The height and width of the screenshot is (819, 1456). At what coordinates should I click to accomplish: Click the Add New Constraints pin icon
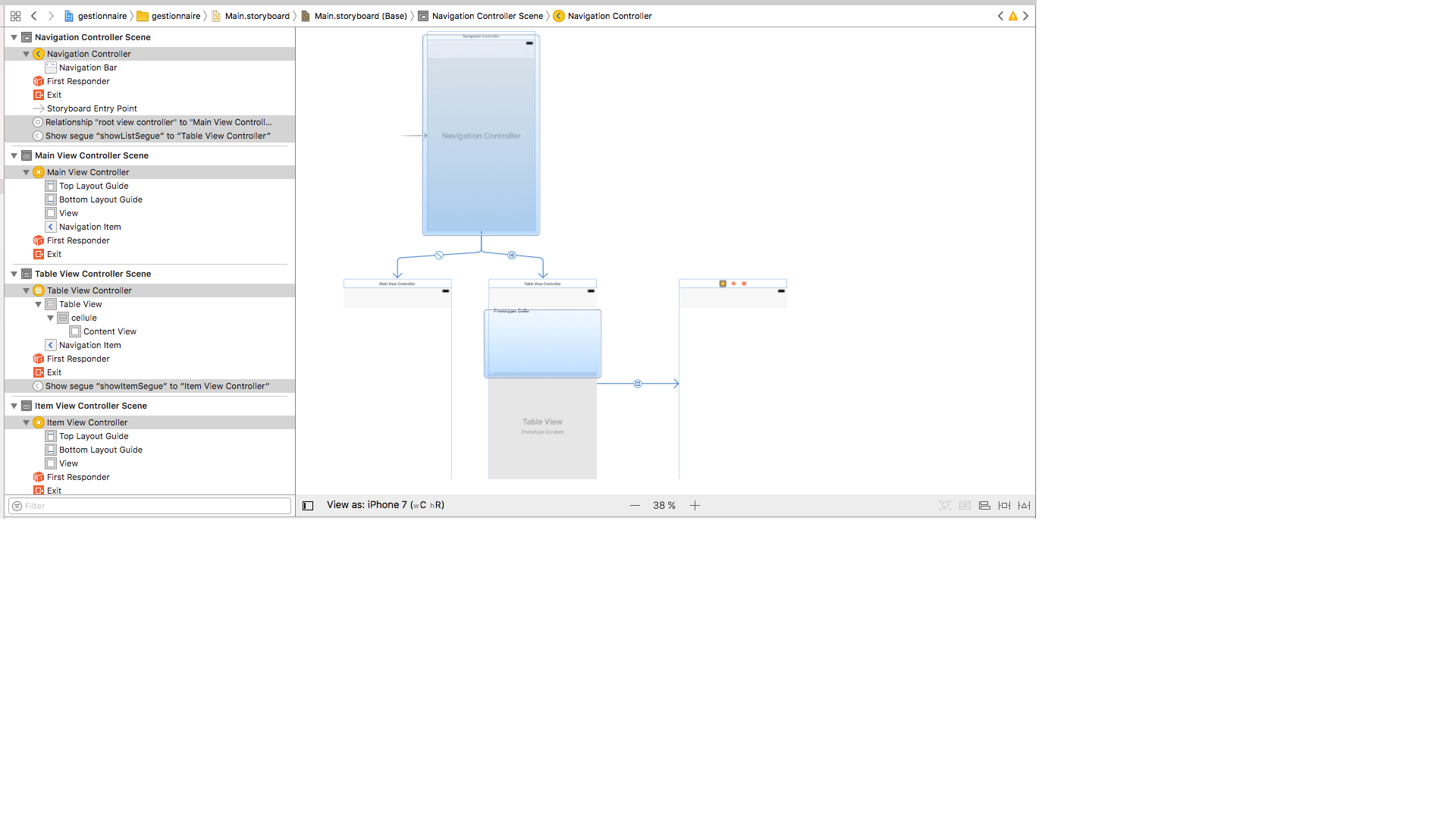click(x=1004, y=506)
